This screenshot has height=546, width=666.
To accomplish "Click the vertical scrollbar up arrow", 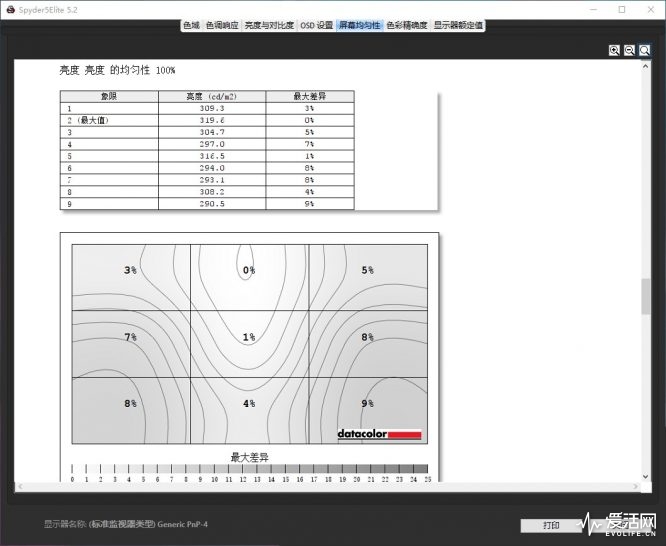I will [646, 66].
